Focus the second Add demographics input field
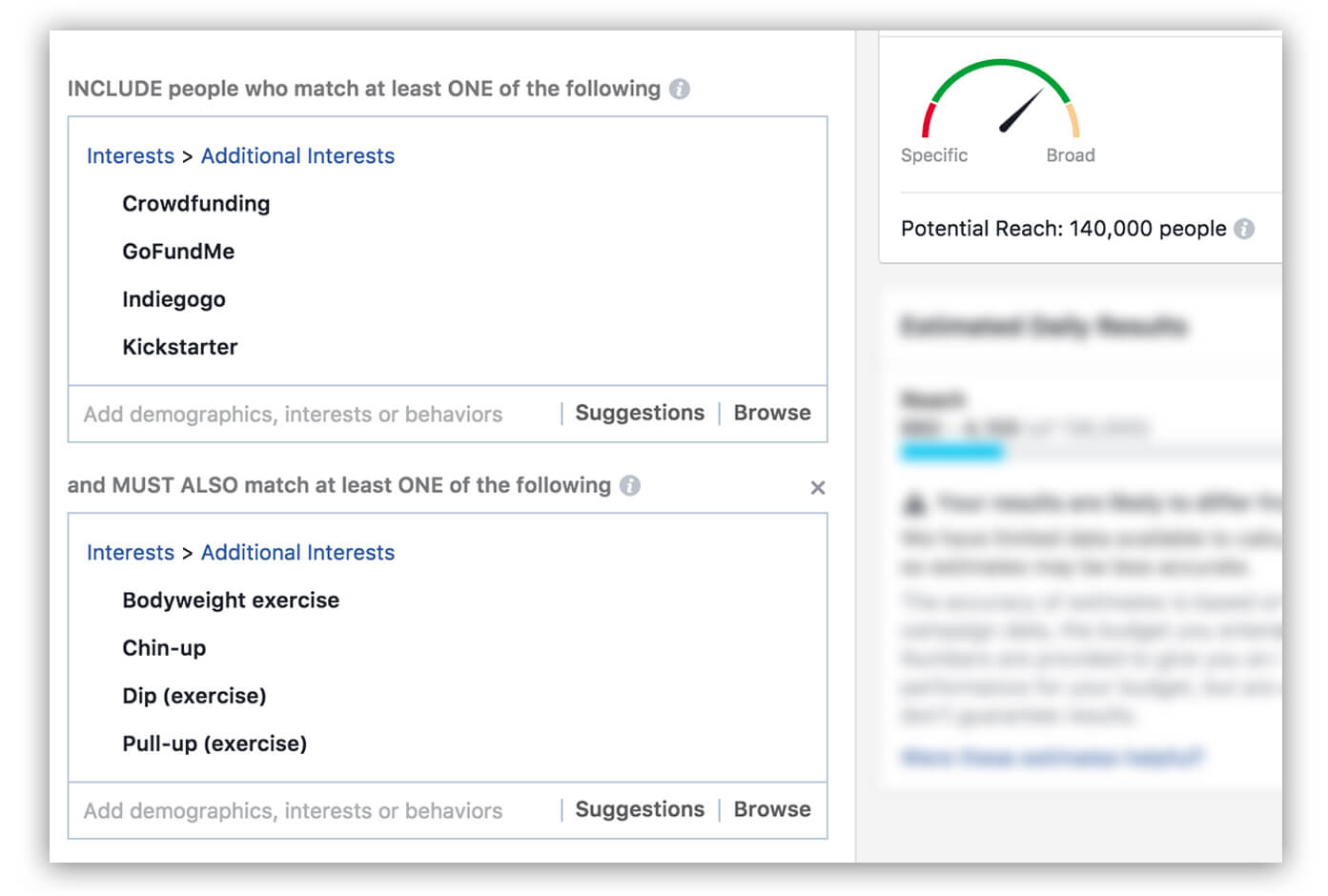This screenshot has width=1328, height=896. [x=293, y=811]
